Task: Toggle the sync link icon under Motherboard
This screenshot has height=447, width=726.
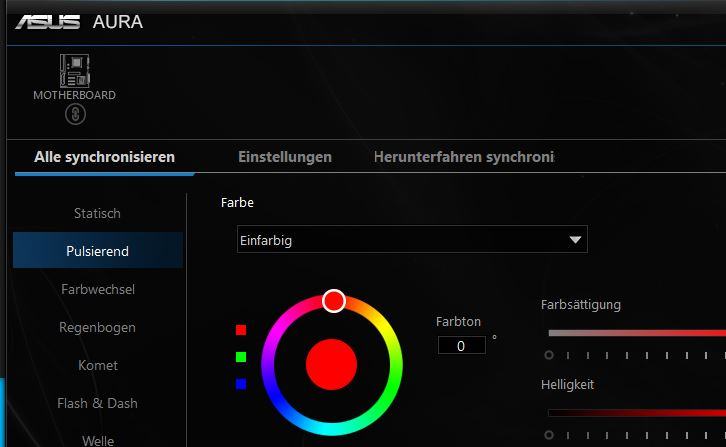Action: coord(75,114)
